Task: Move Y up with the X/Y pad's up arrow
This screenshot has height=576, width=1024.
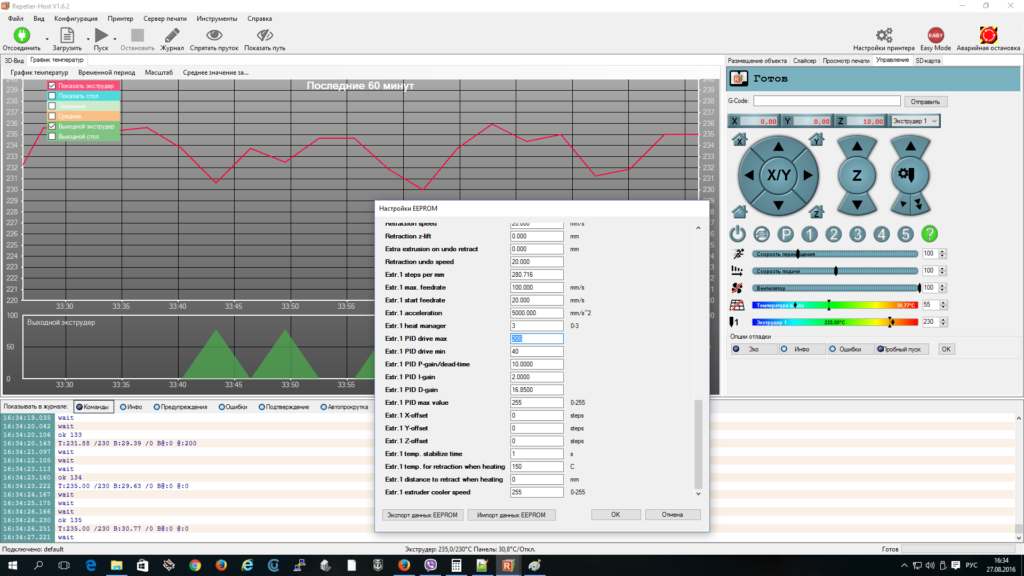Action: coord(778,147)
